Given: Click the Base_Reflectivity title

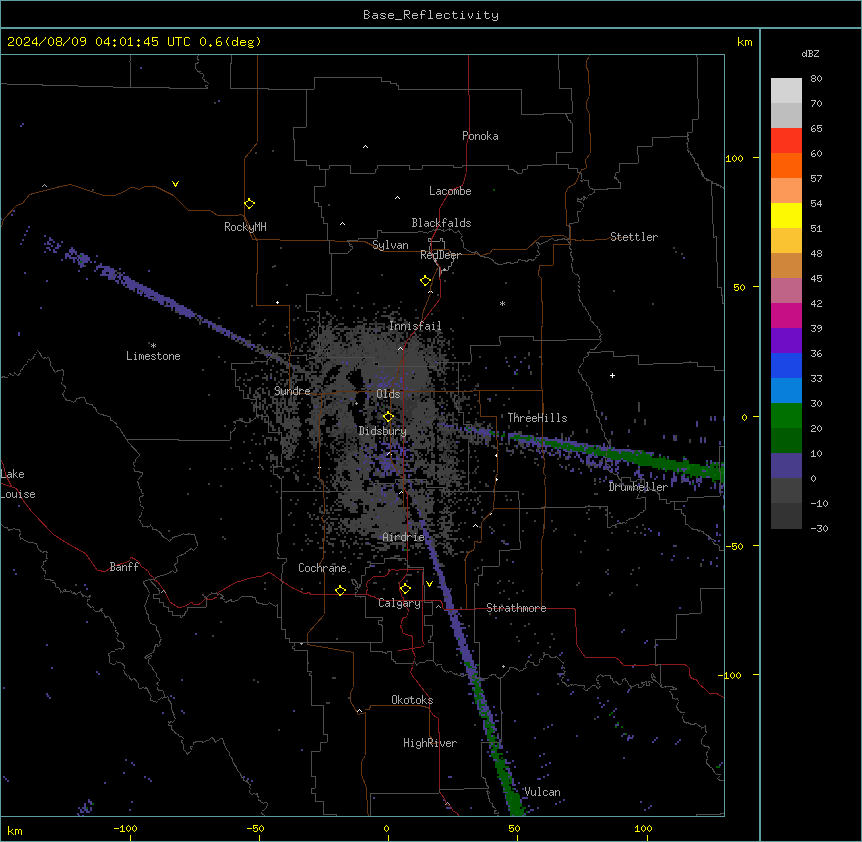Looking at the screenshot, I should pyautogui.click(x=431, y=15).
